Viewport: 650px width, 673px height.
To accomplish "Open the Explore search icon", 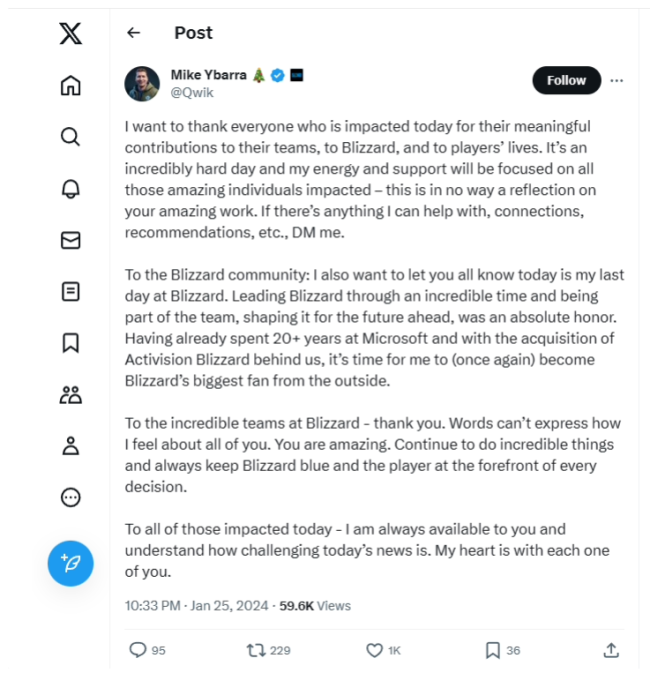I will click(70, 137).
